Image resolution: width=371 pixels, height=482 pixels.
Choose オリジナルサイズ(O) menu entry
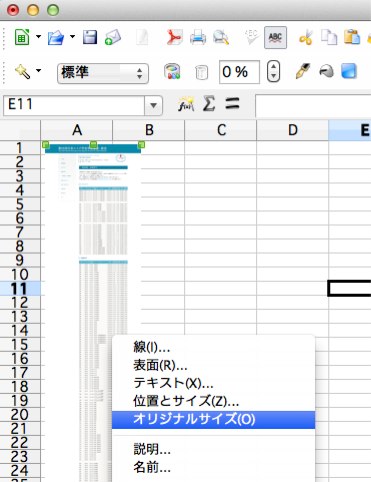coord(213,419)
